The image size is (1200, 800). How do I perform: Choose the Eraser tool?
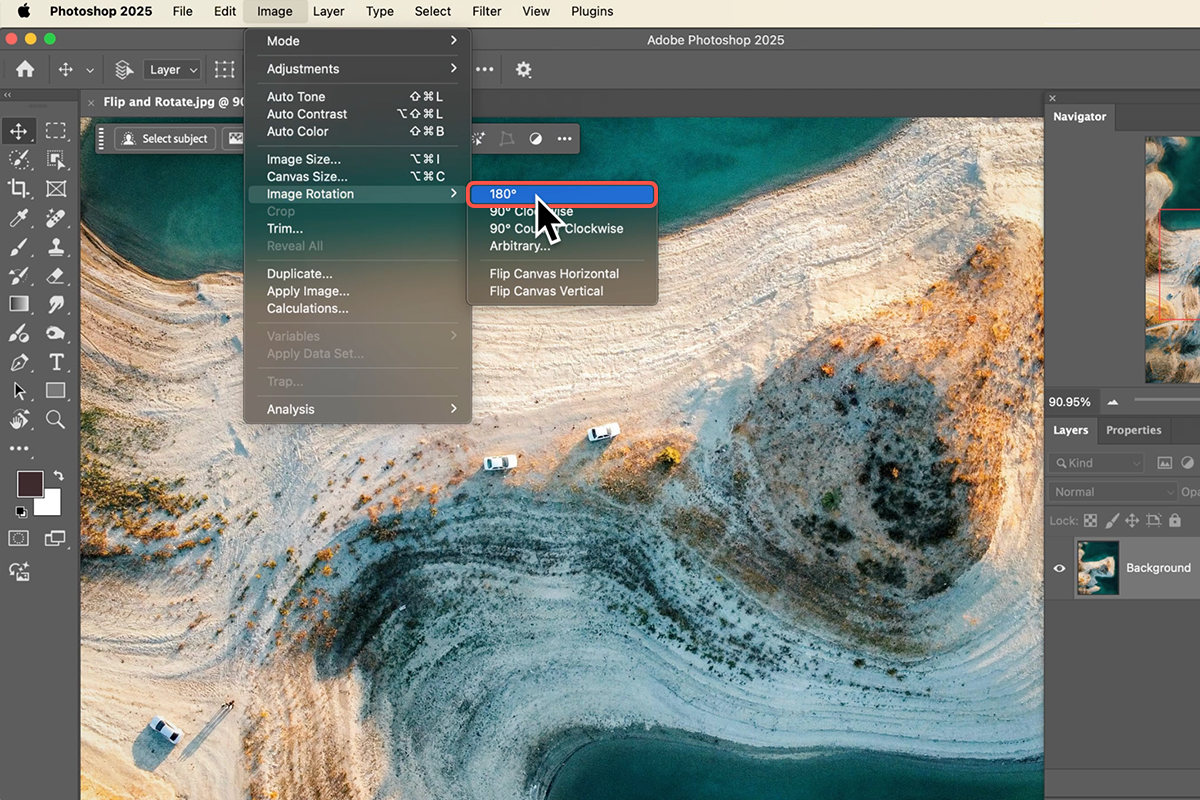point(56,275)
